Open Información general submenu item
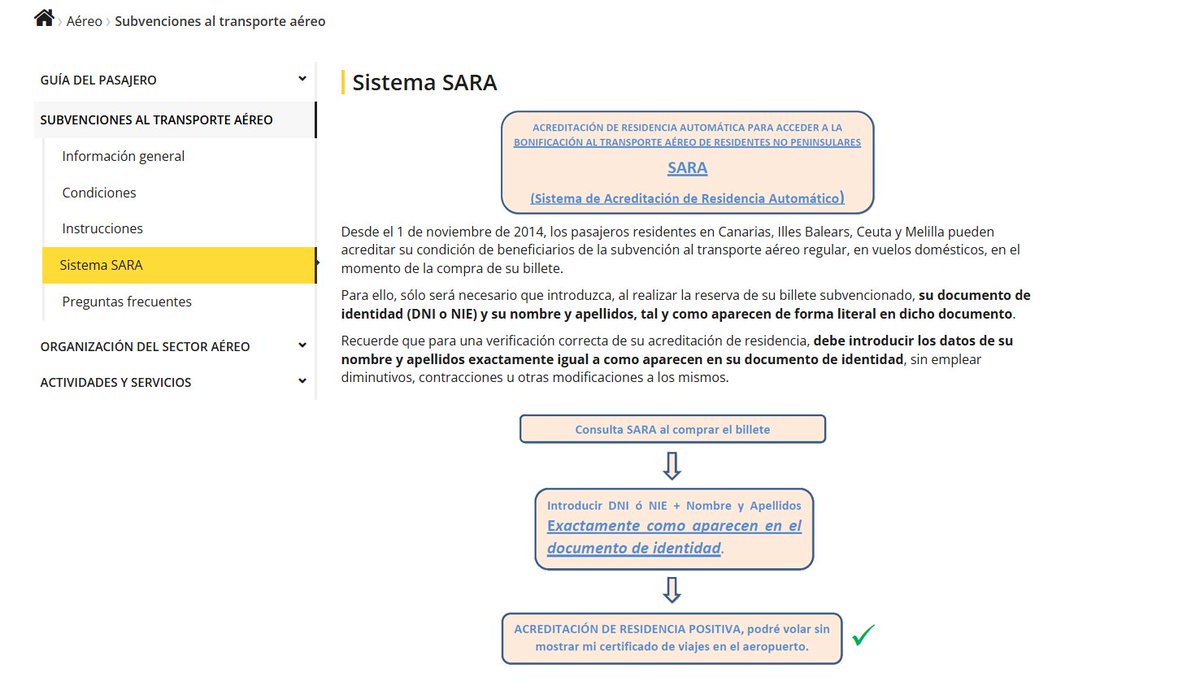This screenshot has height=686, width=1200. tap(123, 156)
